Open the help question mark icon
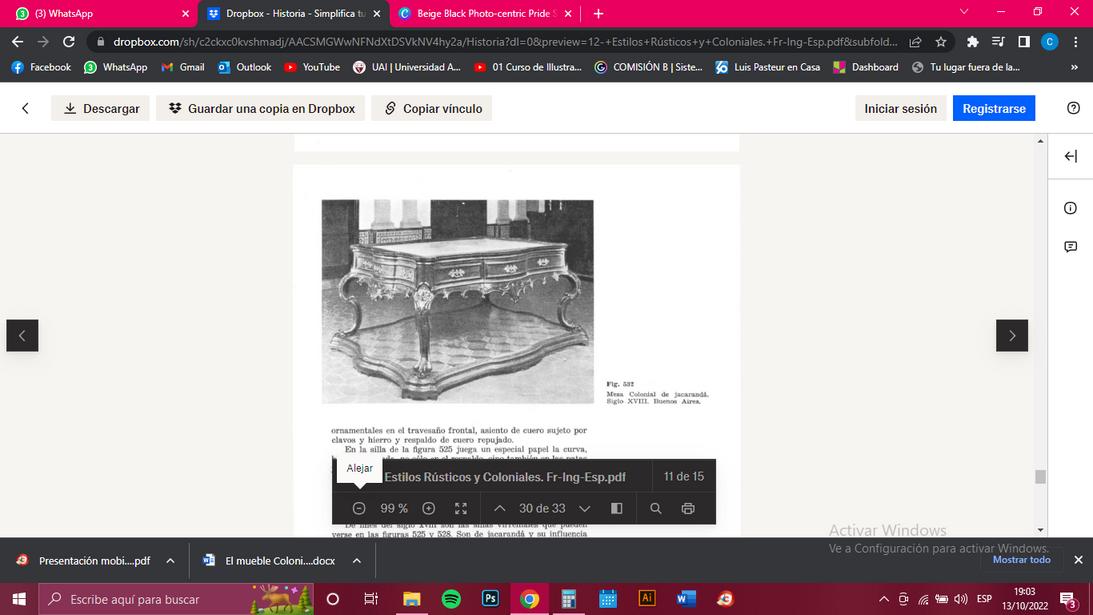The height and width of the screenshot is (615, 1093). (1073, 108)
